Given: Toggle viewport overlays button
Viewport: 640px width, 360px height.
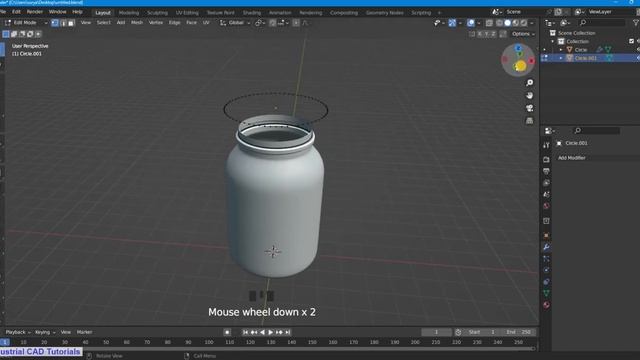Looking at the screenshot, I should coord(471,23).
